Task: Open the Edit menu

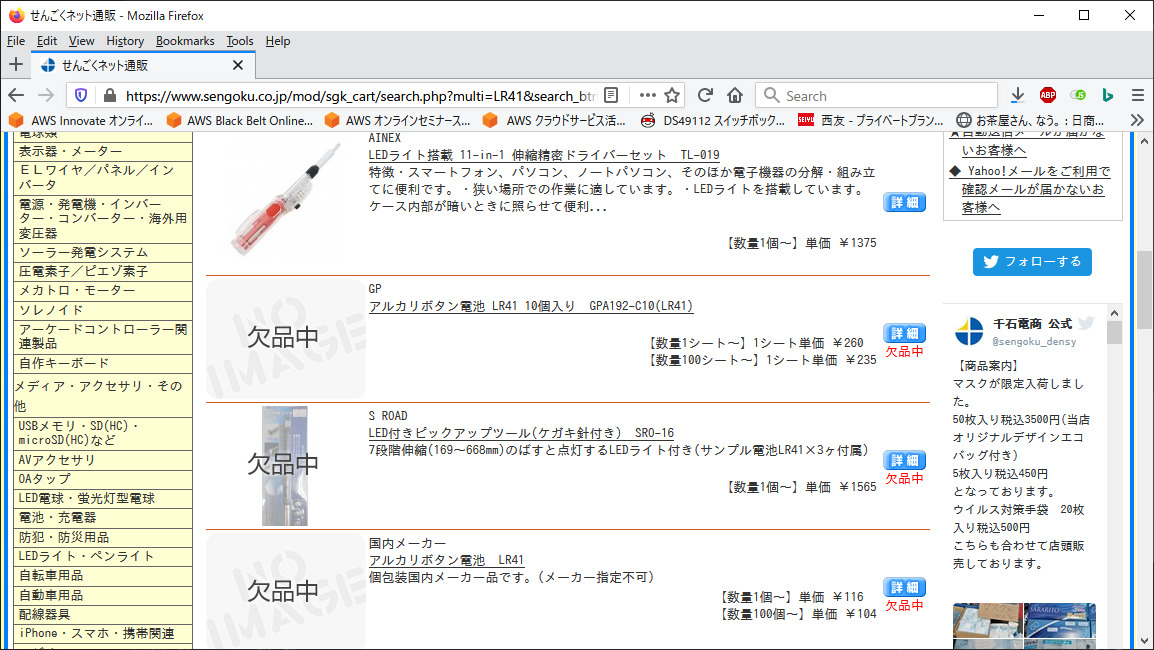Action: pyautogui.click(x=46, y=41)
